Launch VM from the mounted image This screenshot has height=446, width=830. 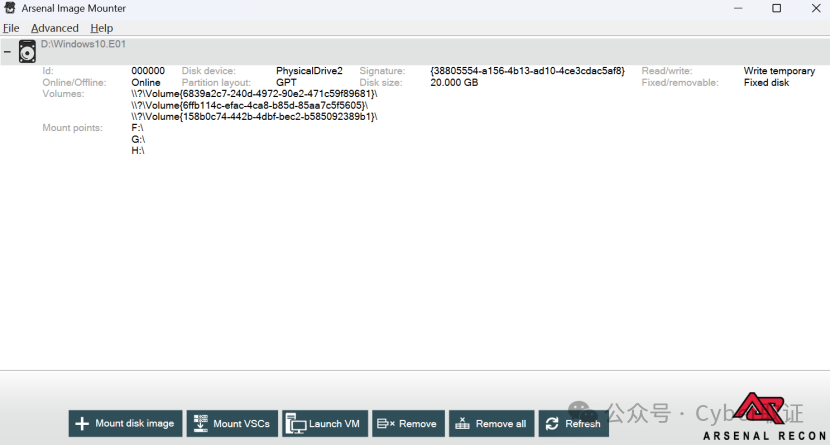click(x=324, y=423)
